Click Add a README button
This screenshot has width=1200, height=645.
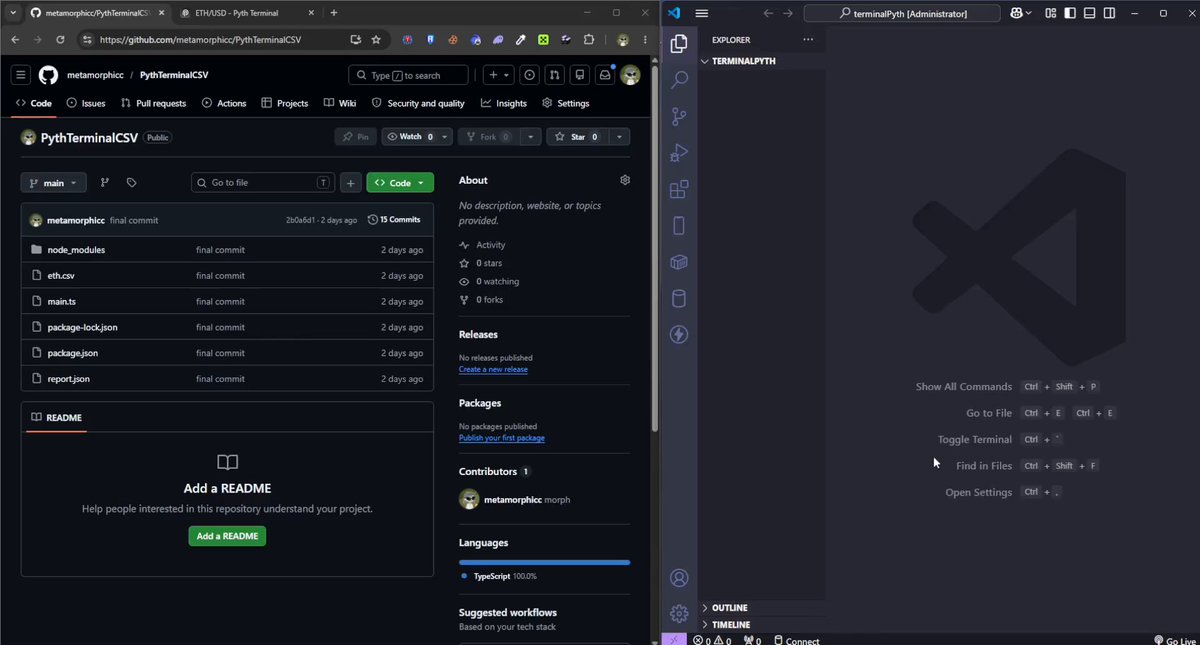pos(227,536)
